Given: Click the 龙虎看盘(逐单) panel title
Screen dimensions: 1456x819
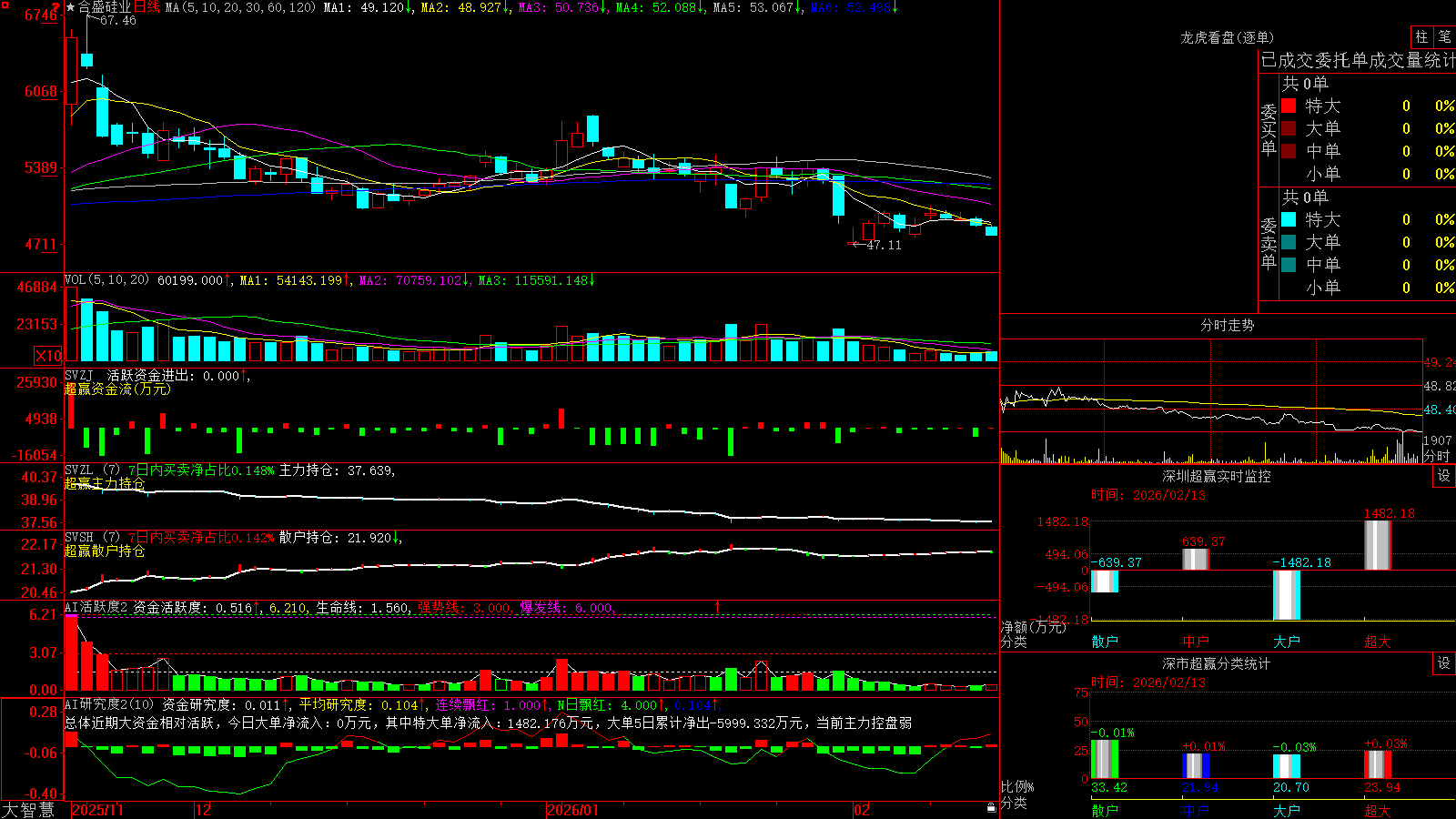Looking at the screenshot, I should tap(1228, 37).
